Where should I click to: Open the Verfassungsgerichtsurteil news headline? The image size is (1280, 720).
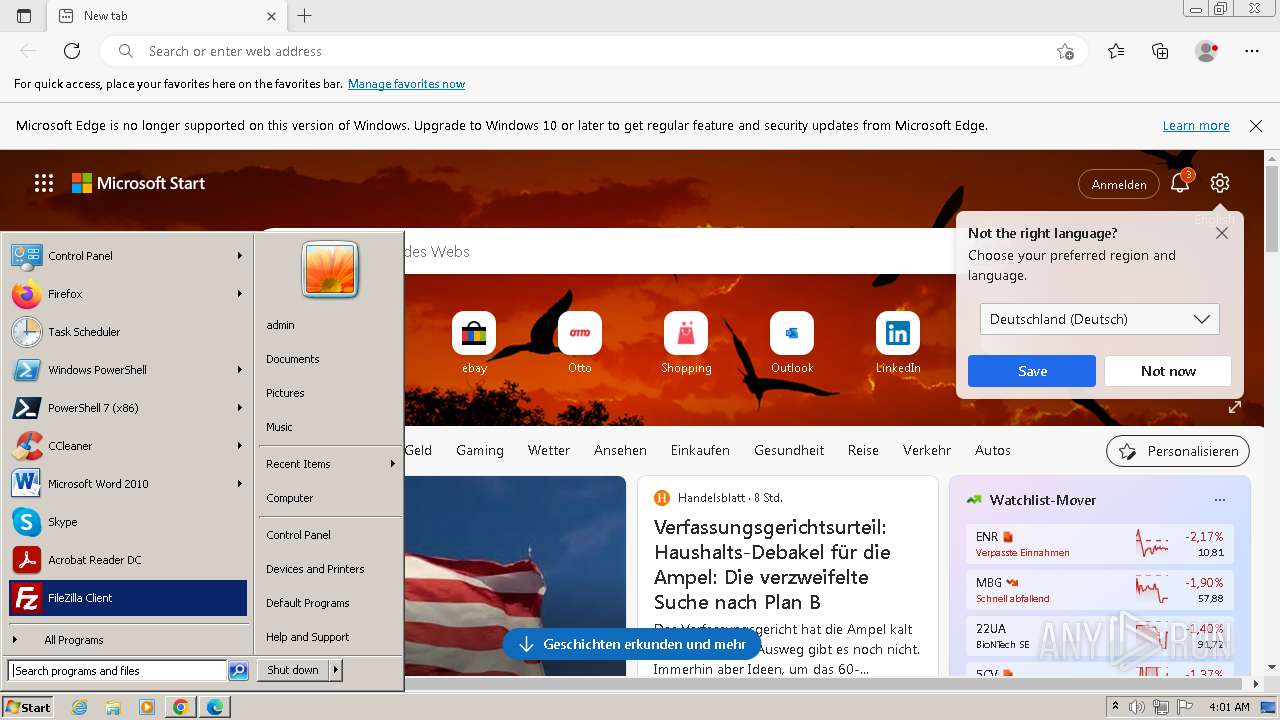pyautogui.click(x=772, y=564)
